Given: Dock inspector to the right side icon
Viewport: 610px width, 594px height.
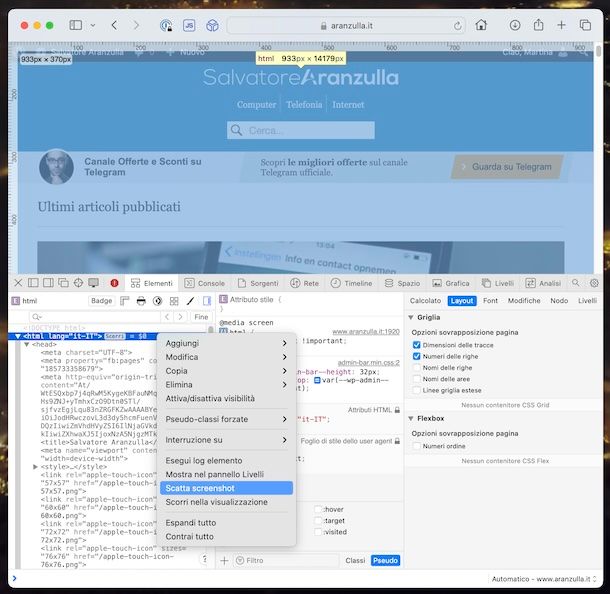Looking at the screenshot, I should 48,283.
